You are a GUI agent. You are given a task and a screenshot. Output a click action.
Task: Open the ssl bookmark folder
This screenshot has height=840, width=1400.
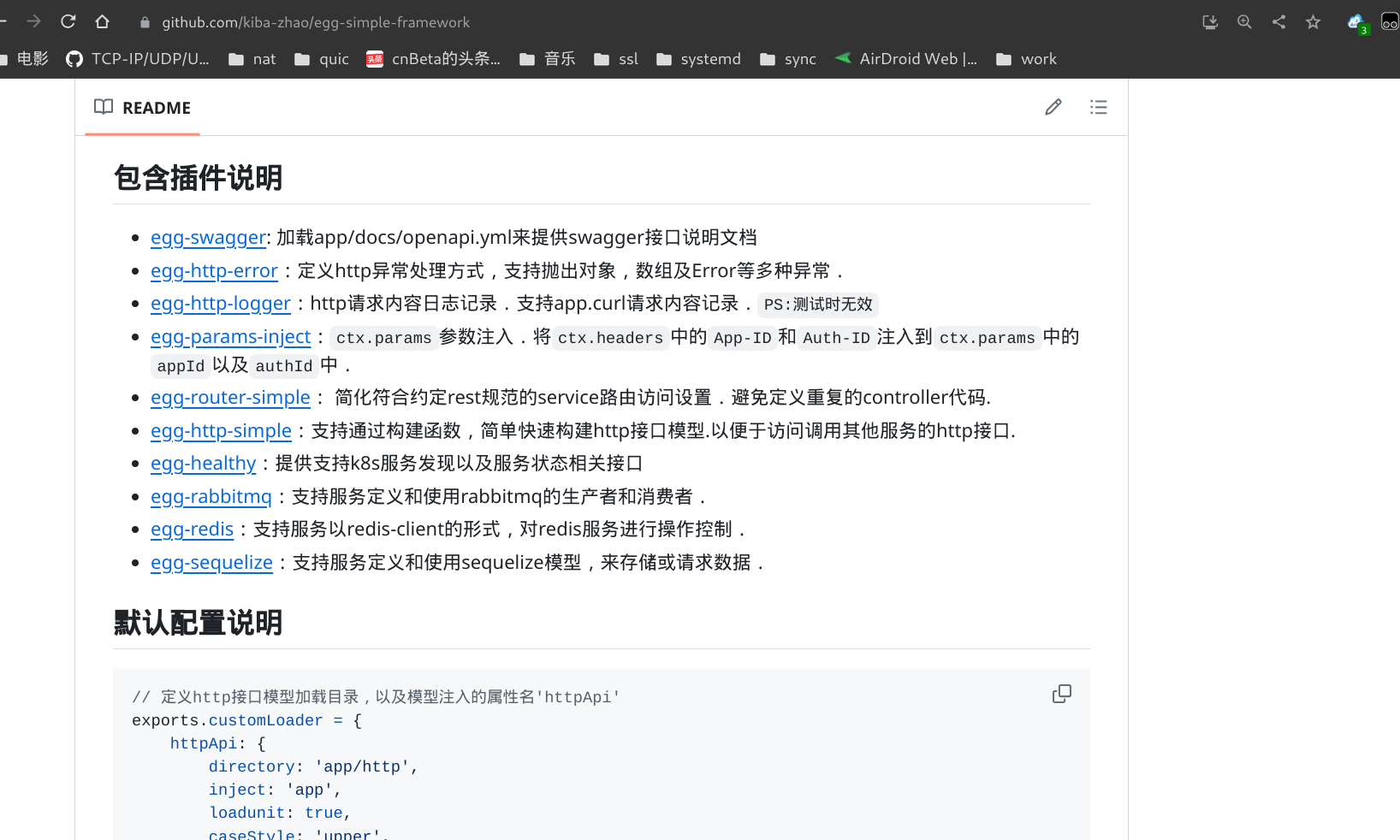(616, 59)
